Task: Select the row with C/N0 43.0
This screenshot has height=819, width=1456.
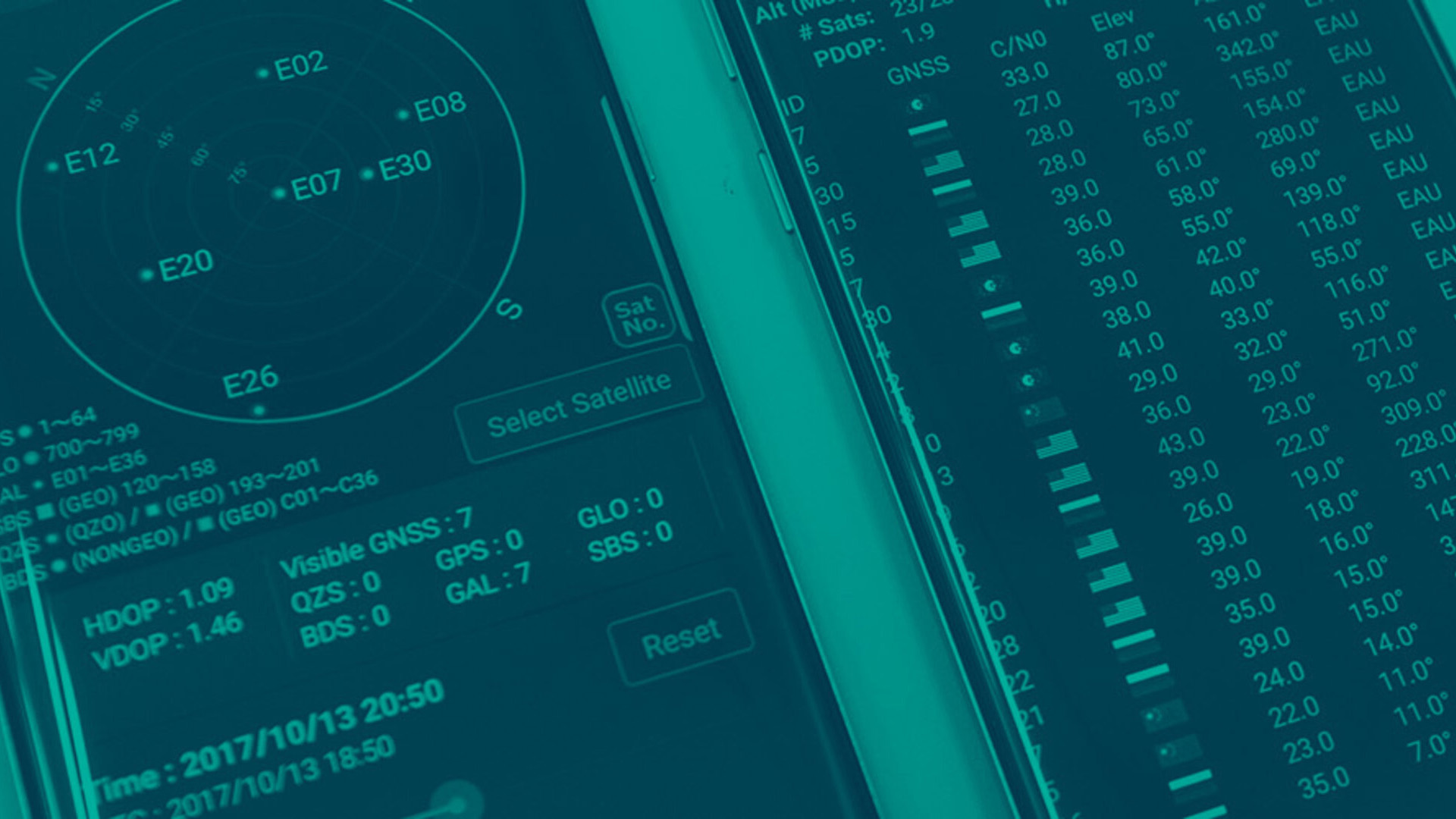Action: pyautogui.click(x=1181, y=442)
